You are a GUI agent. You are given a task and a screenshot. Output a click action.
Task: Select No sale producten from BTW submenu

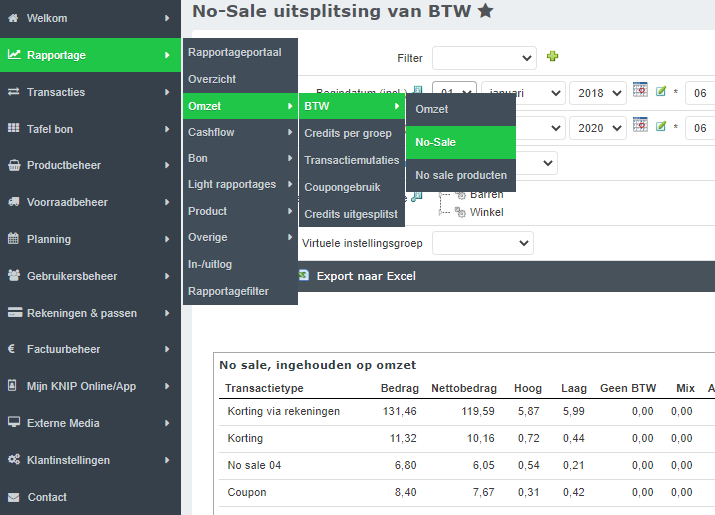(x=460, y=175)
